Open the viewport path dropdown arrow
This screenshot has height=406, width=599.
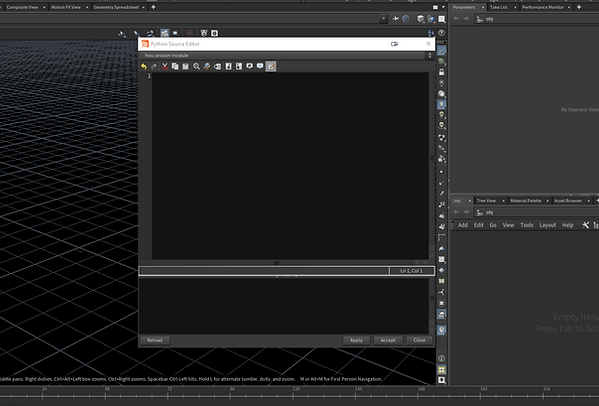383,19
